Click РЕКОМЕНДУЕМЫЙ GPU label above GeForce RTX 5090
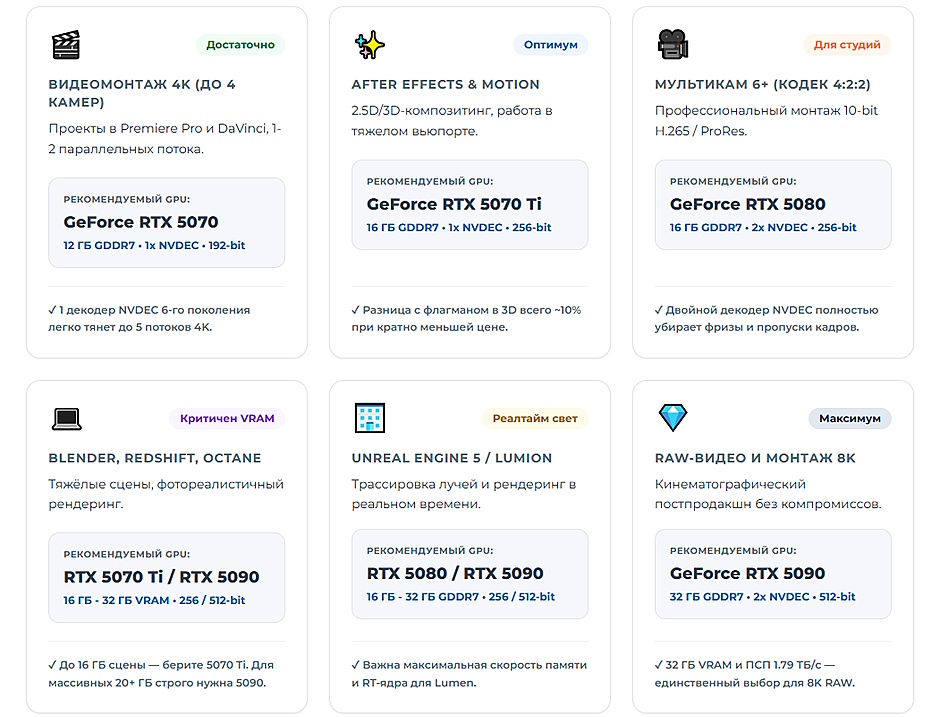940x717 pixels. click(x=733, y=550)
